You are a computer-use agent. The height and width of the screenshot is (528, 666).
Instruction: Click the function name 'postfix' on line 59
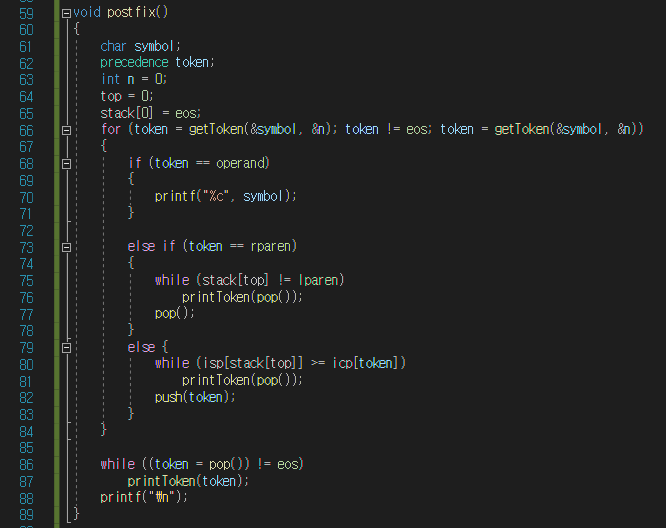(x=131, y=12)
